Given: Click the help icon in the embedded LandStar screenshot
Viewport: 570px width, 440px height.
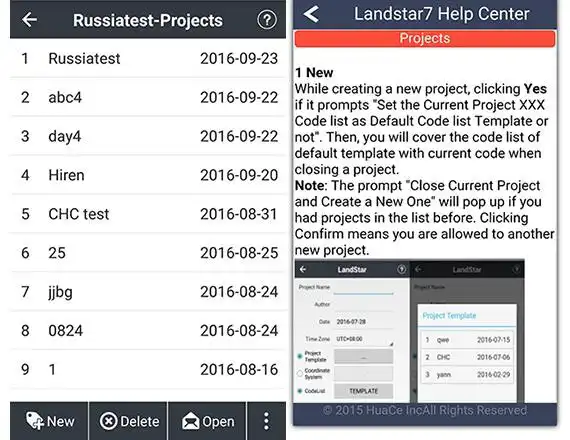Looking at the screenshot, I should tap(401, 269).
